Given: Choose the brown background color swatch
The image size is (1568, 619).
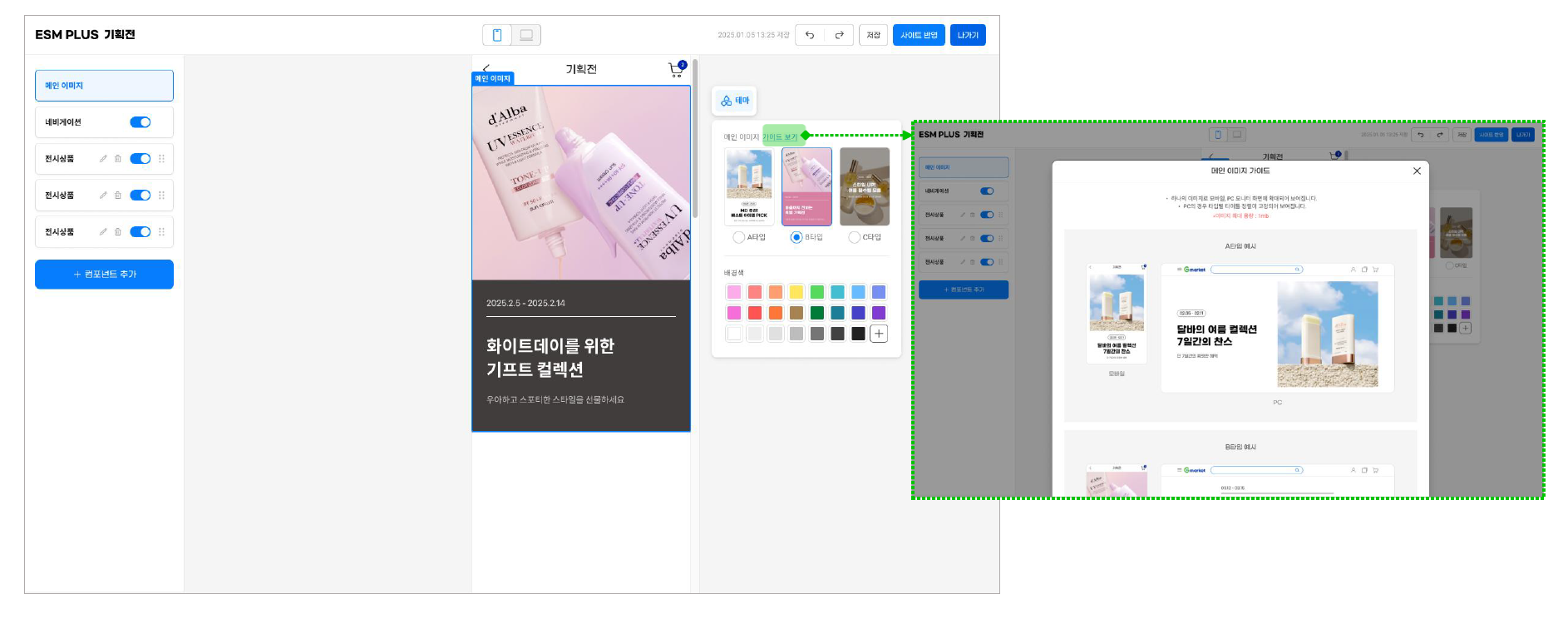Looking at the screenshot, I should point(796,313).
